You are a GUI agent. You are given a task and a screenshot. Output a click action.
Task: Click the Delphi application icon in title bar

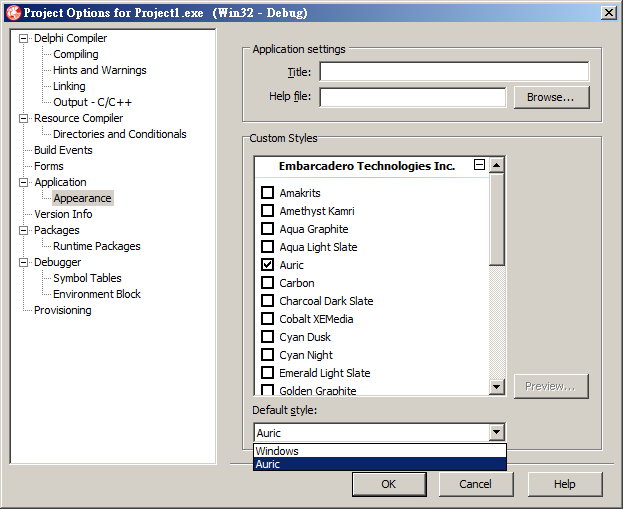(13, 13)
